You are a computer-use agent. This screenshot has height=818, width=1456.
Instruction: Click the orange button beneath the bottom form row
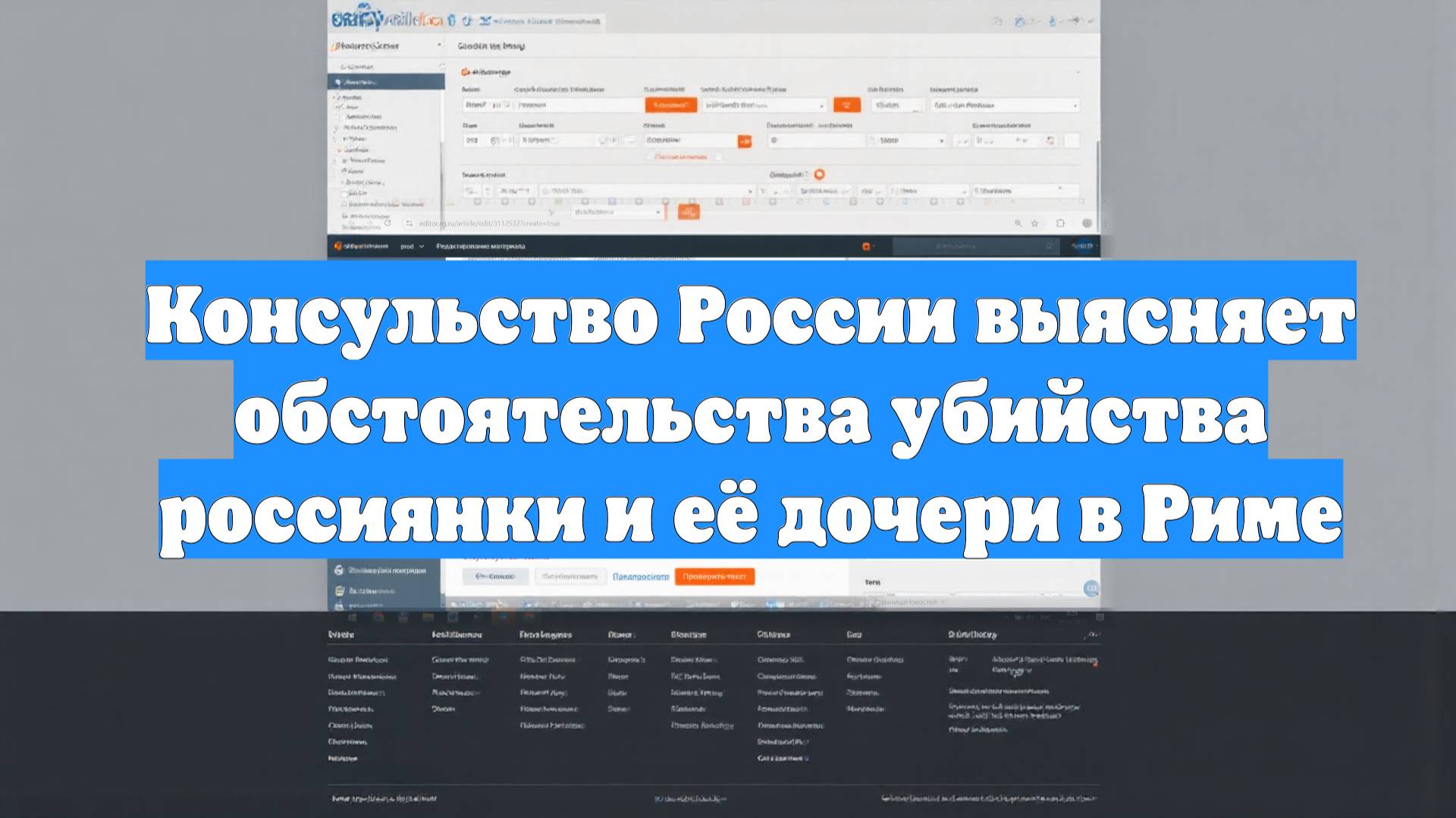pyautogui.click(x=689, y=212)
